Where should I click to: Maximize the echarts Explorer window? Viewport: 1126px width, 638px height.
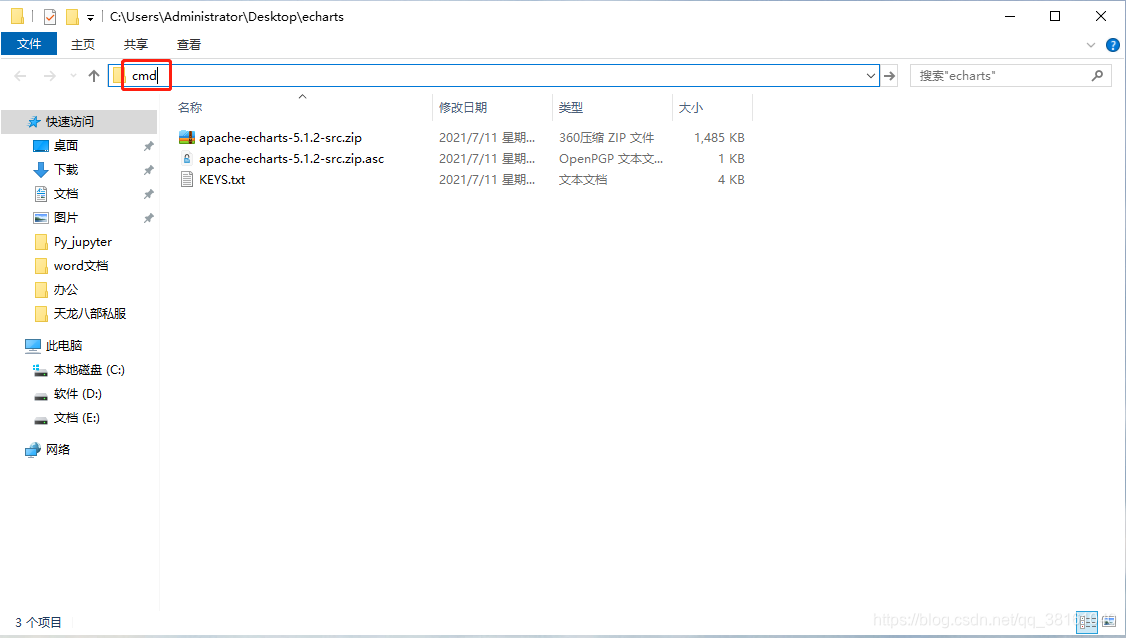1055,16
